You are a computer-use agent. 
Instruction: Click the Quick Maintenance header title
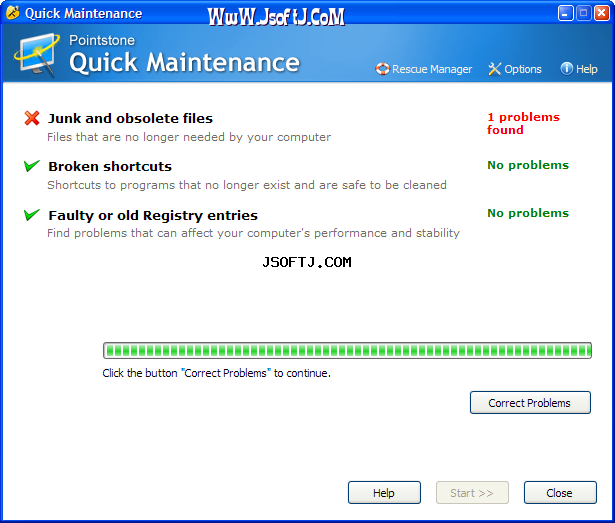[x=184, y=62]
